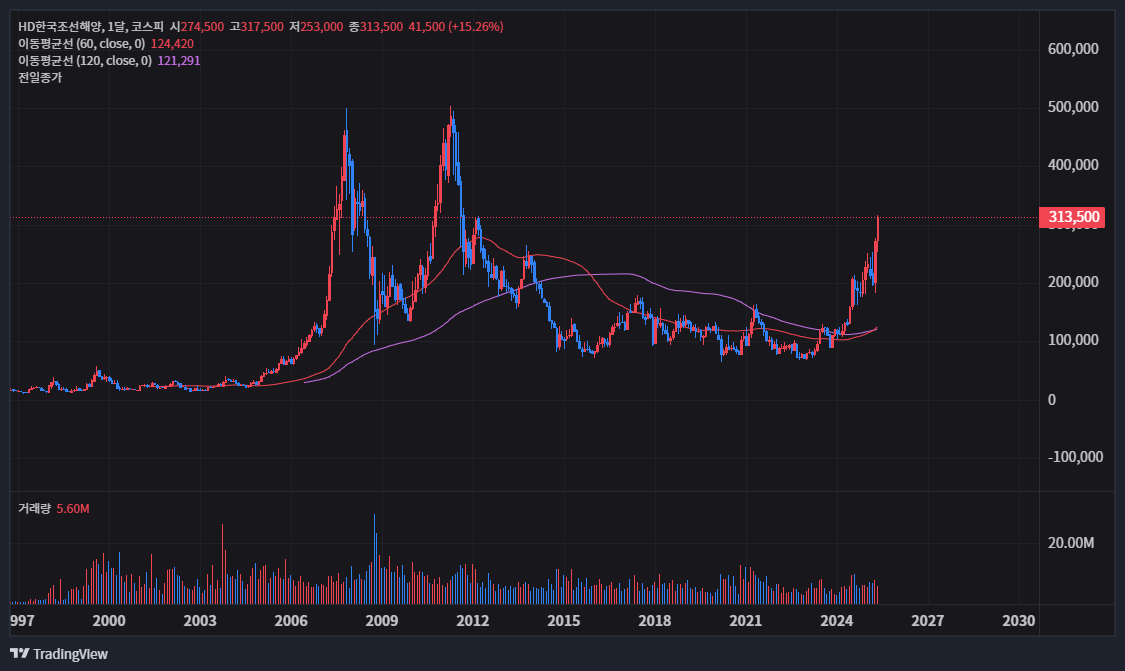
Task: Click the 2021 year label on time axis
Action: [x=745, y=621]
